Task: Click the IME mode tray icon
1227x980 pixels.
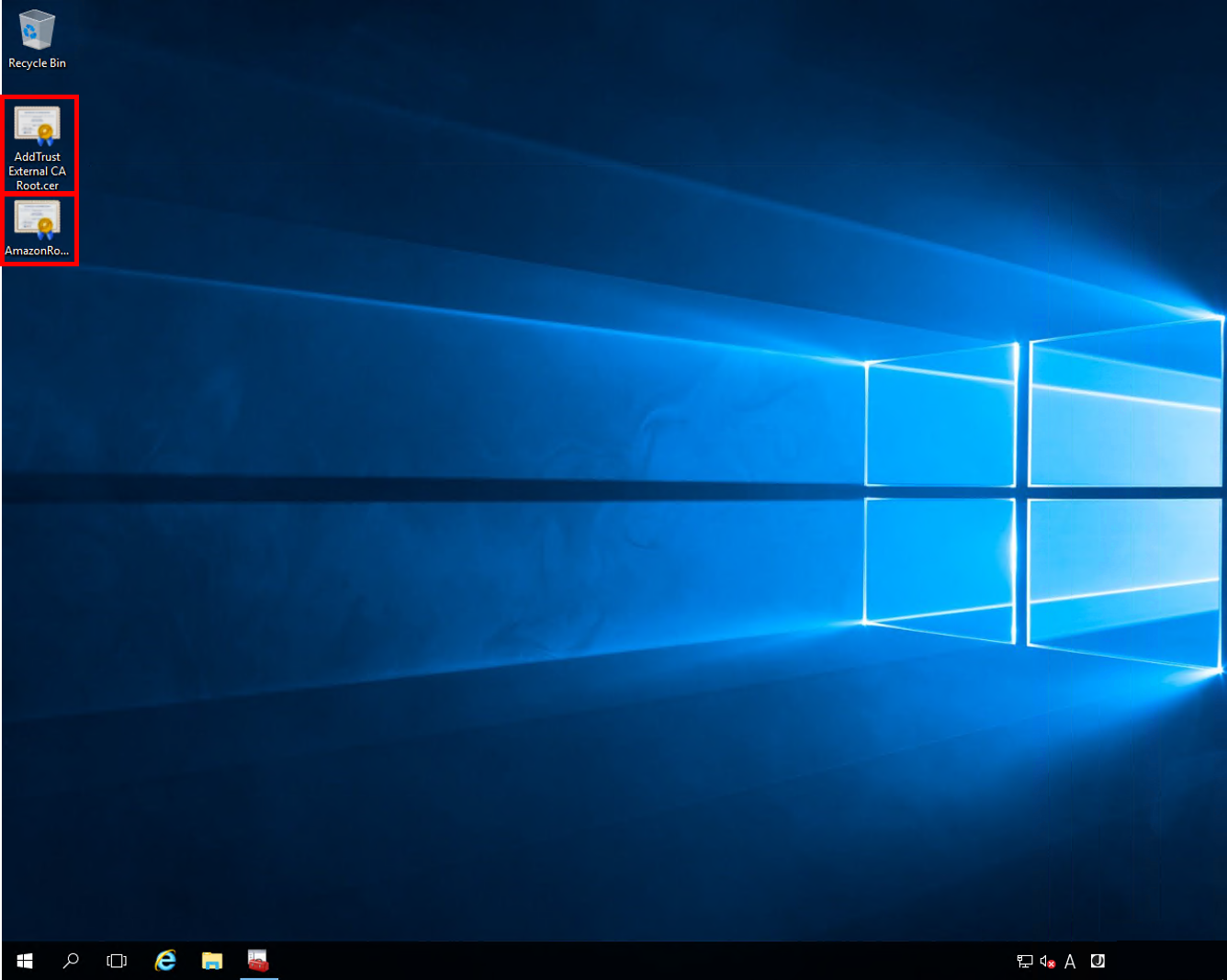Action: [x=1098, y=962]
